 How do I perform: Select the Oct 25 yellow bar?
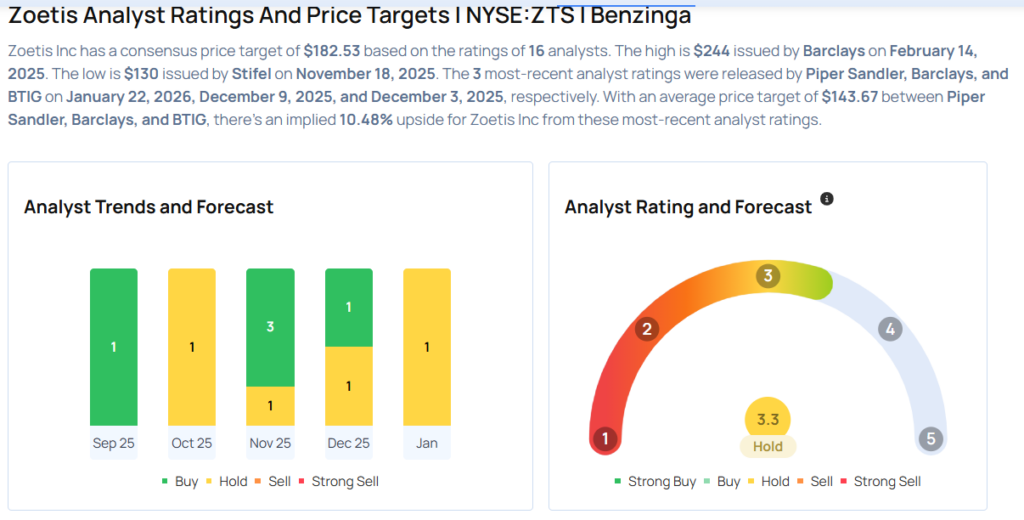(x=192, y=346)
